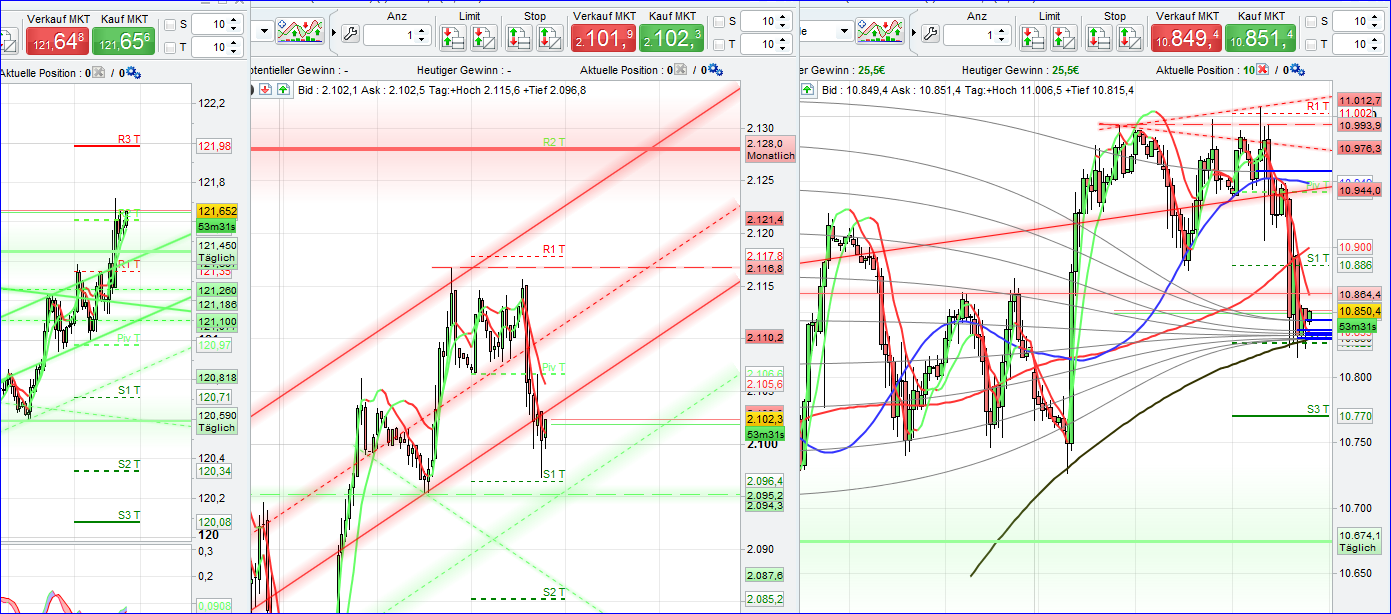Click the wrench configuration icon on the middle chart
Image resolution: width=1391 pixels, height=614 pixels.
click(352, 32)
